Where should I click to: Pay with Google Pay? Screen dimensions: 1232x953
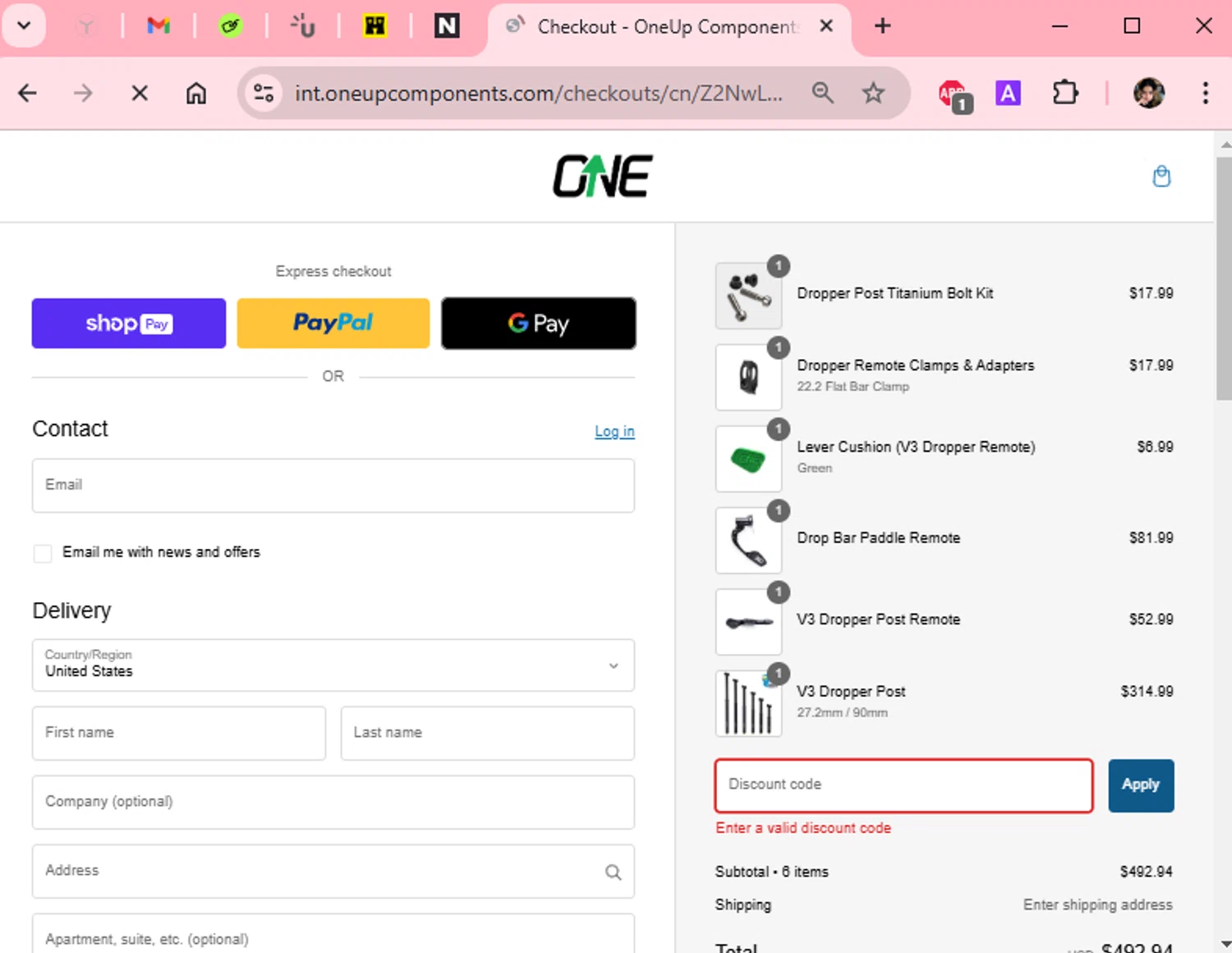(x=539, y=323)
